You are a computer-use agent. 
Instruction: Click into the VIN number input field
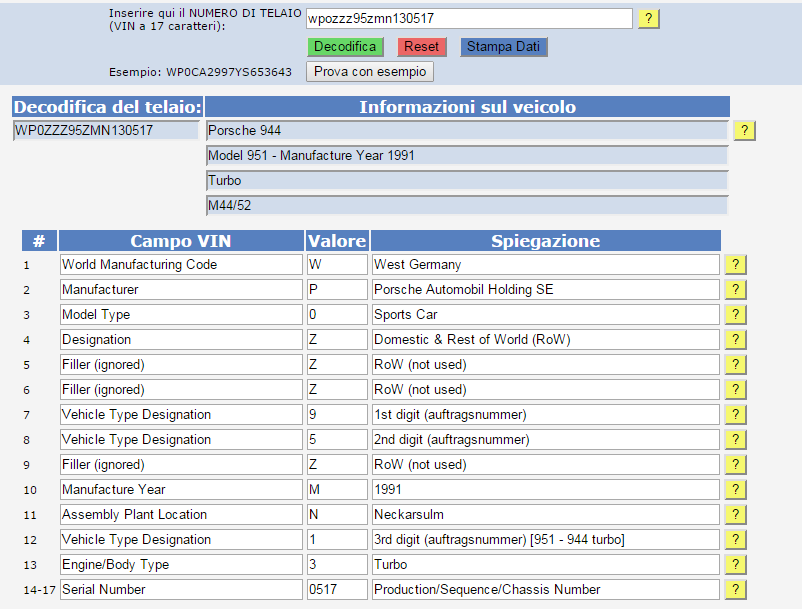tap(468, 19)
